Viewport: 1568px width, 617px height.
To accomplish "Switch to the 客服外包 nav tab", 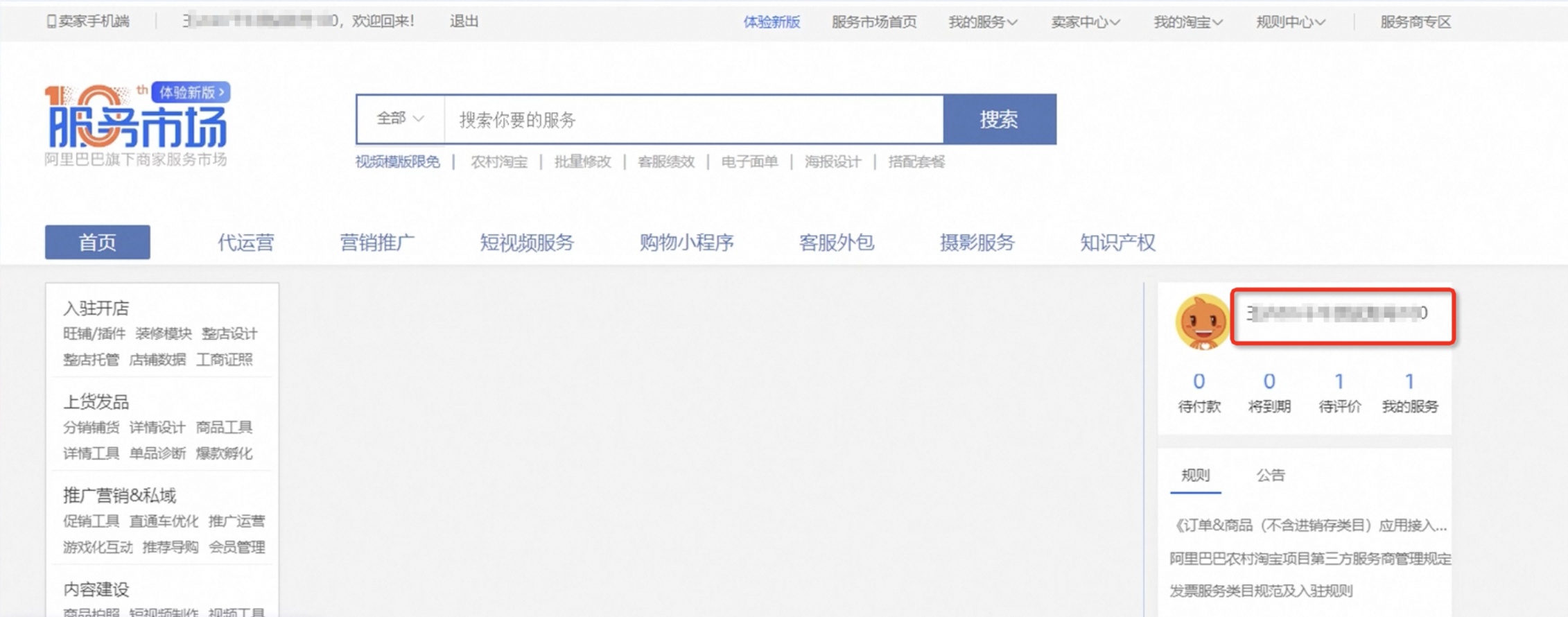I will pos(837,242).
